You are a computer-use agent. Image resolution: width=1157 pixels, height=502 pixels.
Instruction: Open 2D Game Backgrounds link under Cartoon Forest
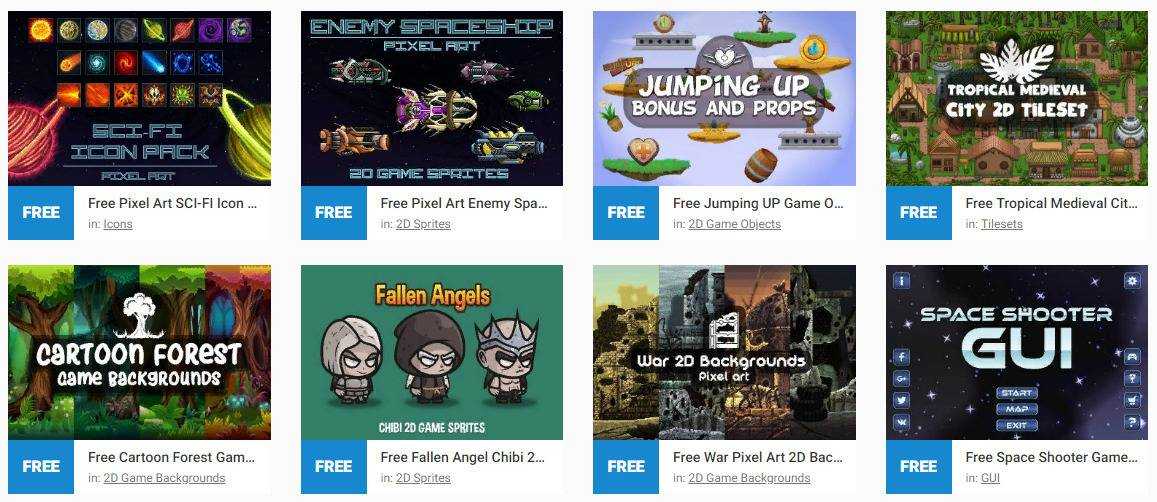tap(165, 478)
